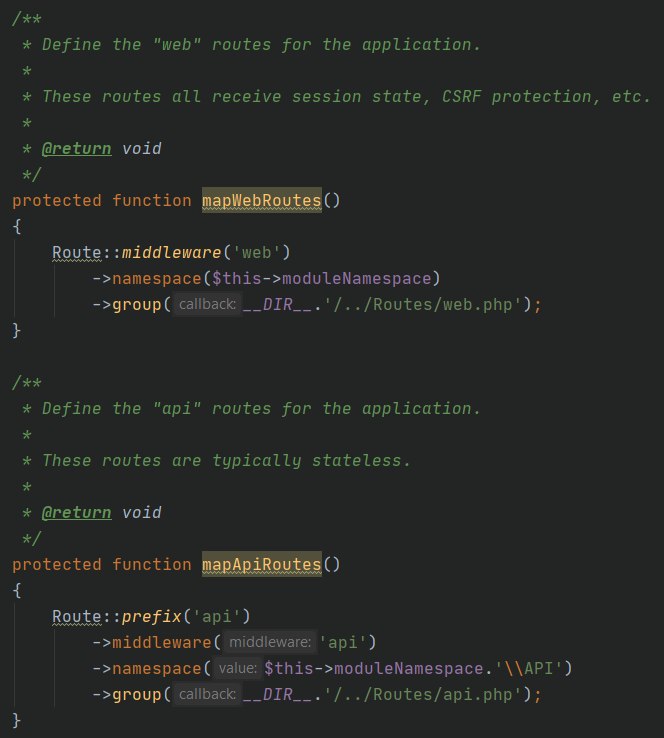Screen dimensions: 664x738
Task: Click moduleNamespace property in mapApiRoutes
Action: tap(409, 668)
